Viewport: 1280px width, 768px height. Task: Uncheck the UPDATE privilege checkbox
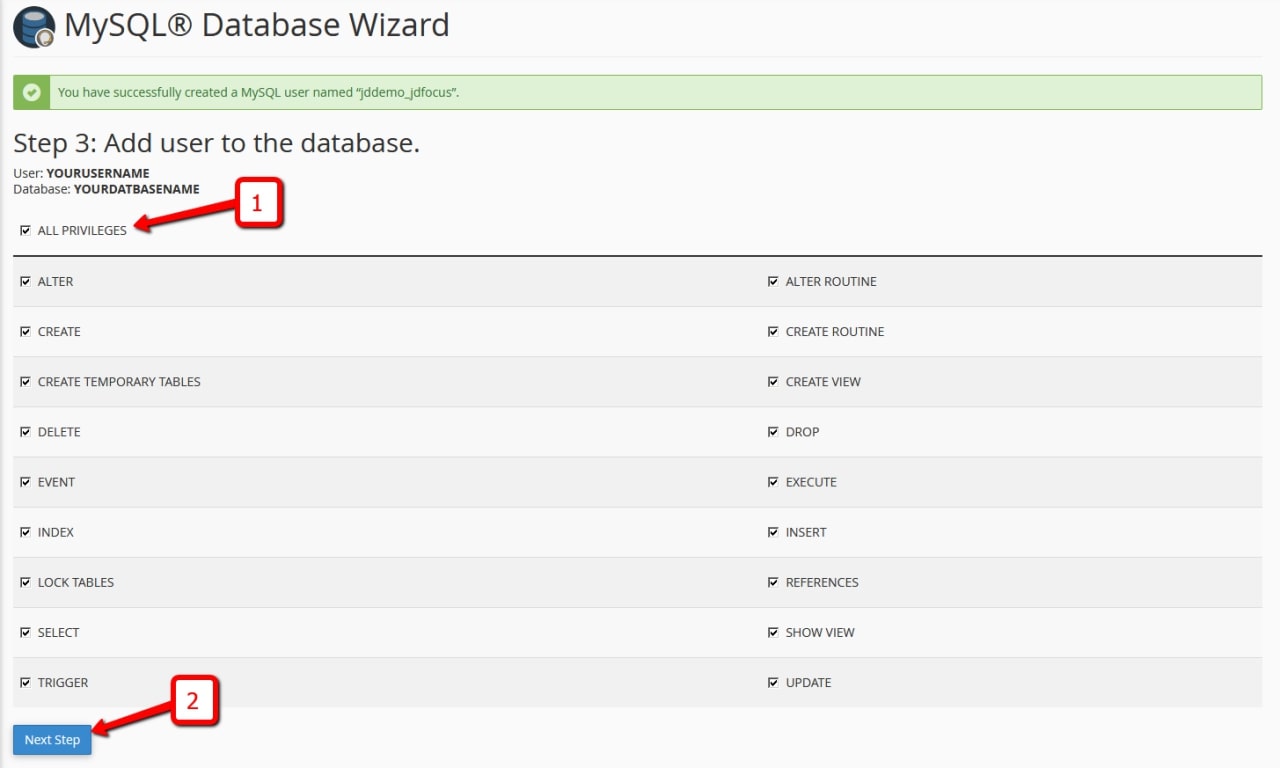coord(773,682)
